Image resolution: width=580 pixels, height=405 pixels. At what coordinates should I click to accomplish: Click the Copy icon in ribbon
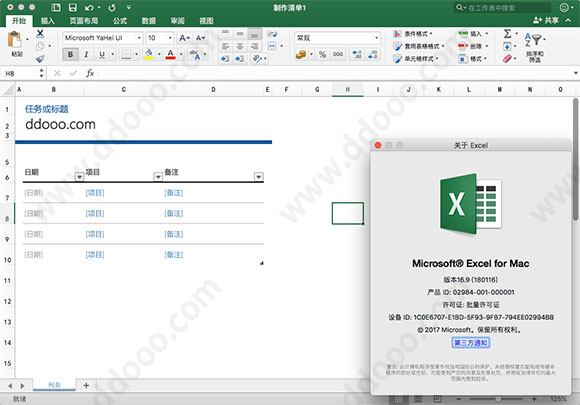40,46
